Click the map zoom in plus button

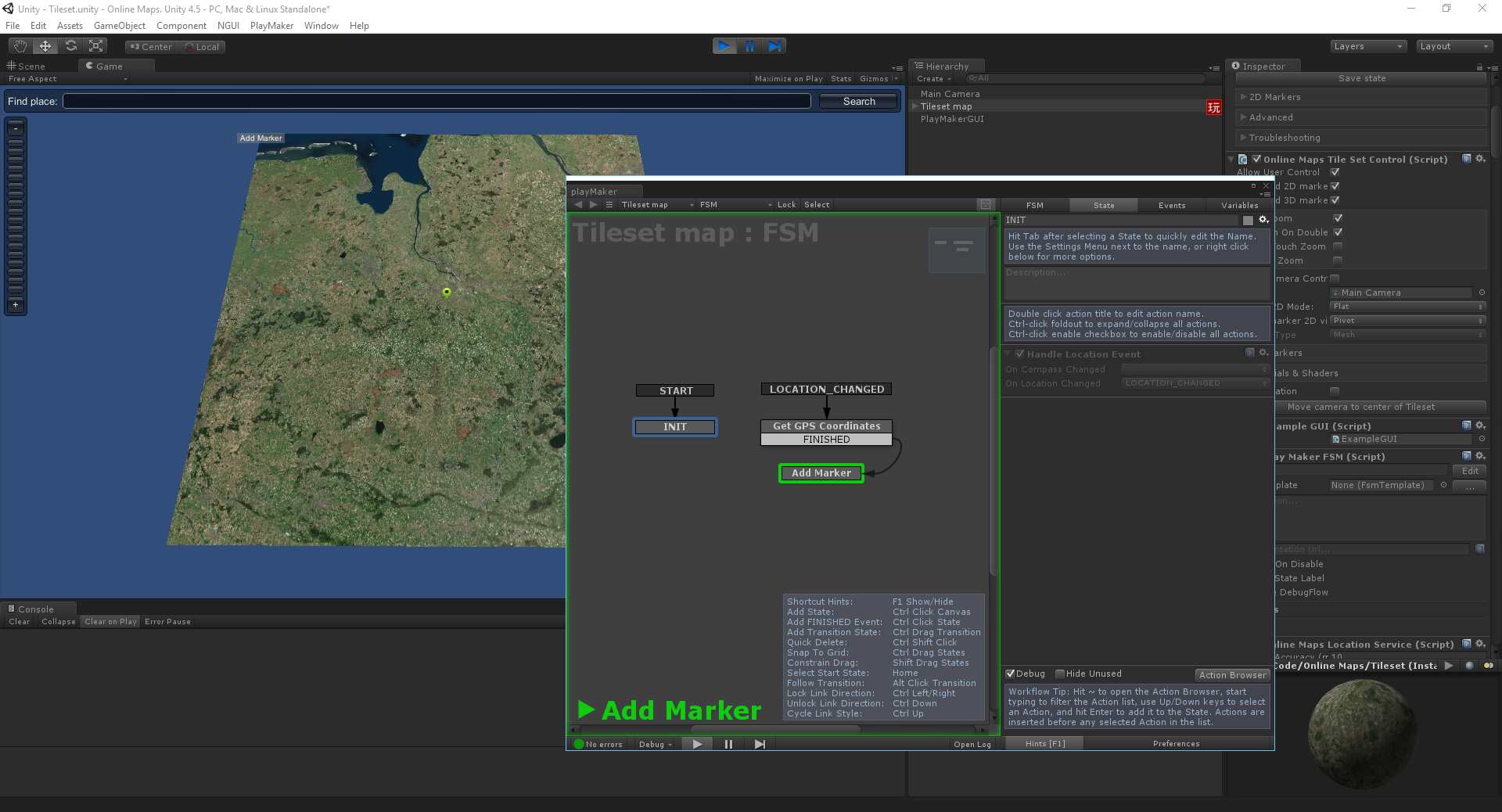coord(16,305)
